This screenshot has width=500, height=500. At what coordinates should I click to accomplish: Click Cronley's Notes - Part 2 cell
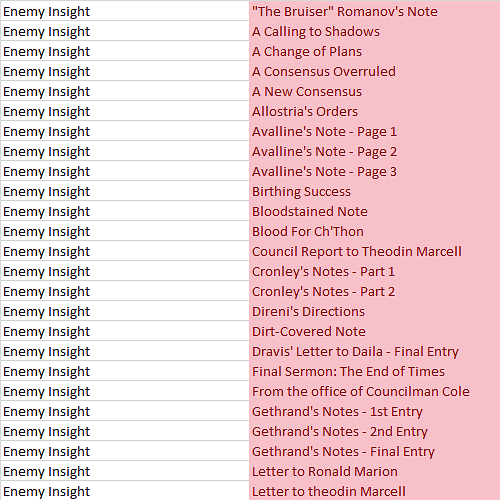(374, 291)
